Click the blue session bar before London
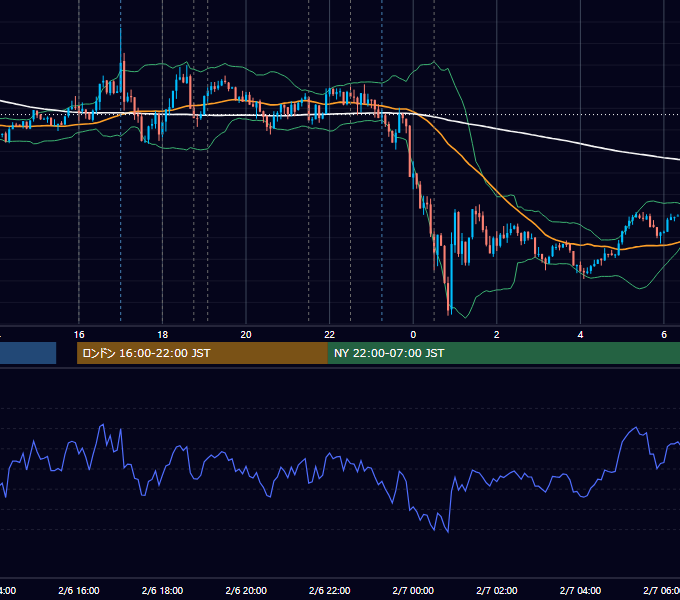The height and width of the screenshot is (600, 680). [28, 353]
